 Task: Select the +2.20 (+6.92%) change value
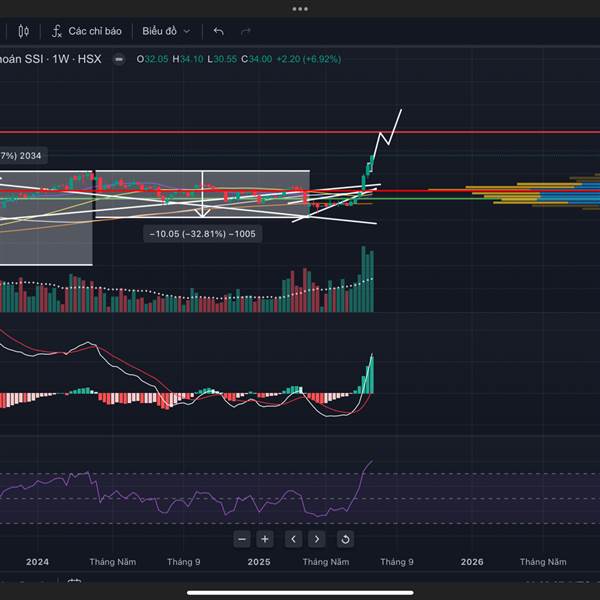click(x=308, y=59)
